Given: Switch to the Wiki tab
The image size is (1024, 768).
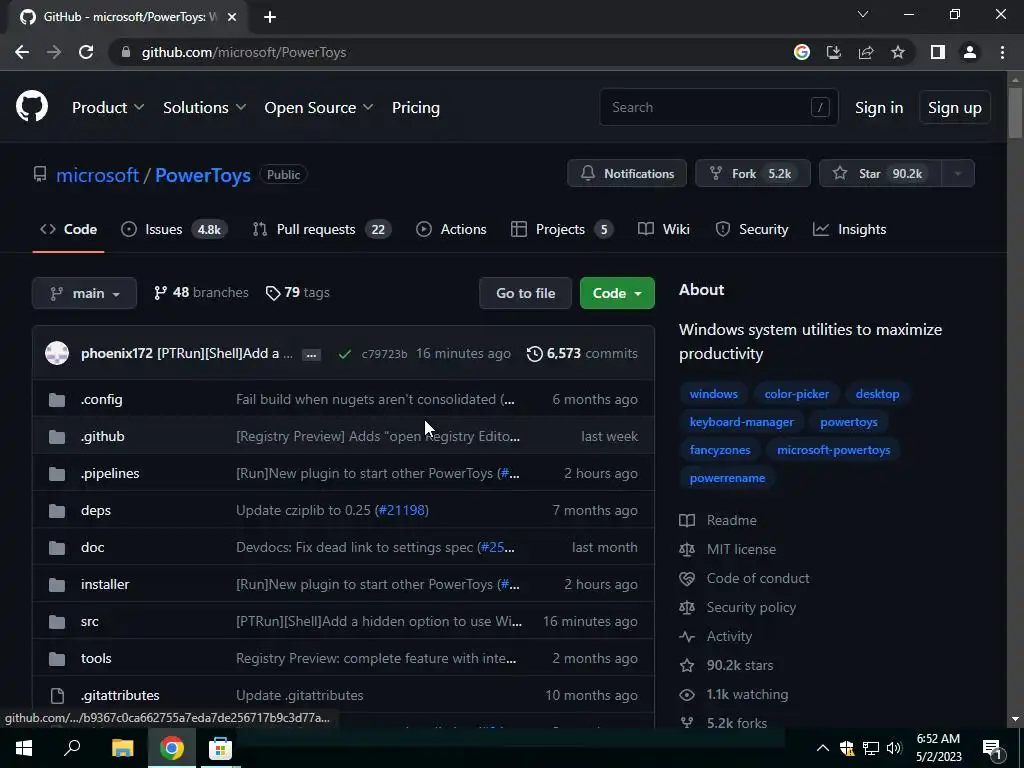Looking at the screenshot, I should pos(664,229).
